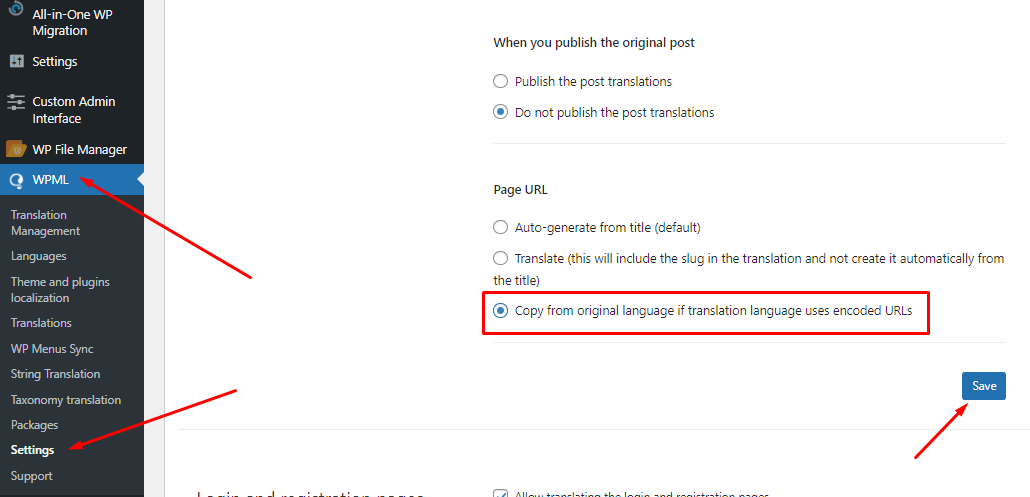This screenshot has width=1030, height=497.
Task: Open Custom Admin Interface menu
Action: [x=72, y=110]
